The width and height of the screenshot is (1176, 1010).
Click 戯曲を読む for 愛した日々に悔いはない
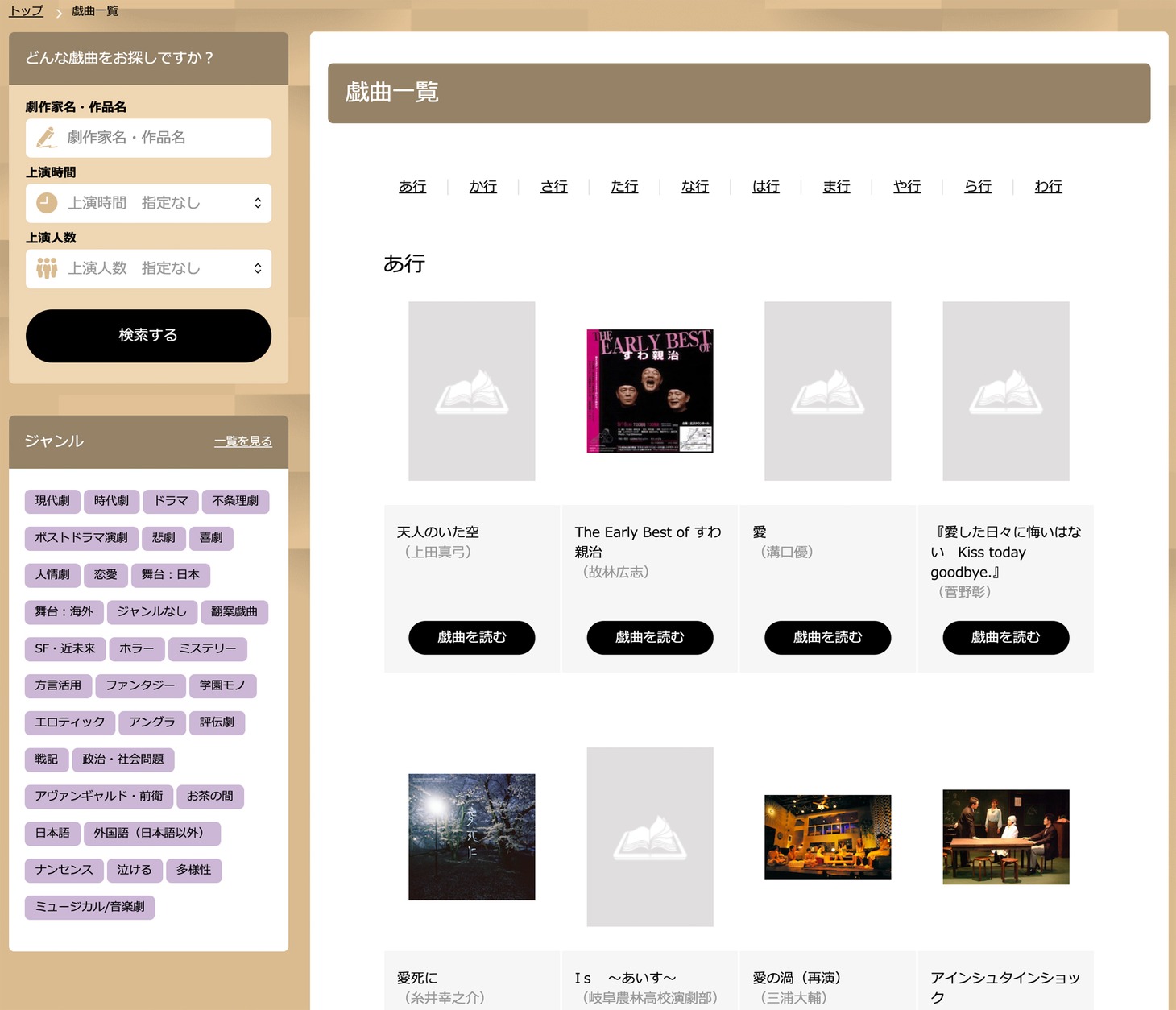1006,638
